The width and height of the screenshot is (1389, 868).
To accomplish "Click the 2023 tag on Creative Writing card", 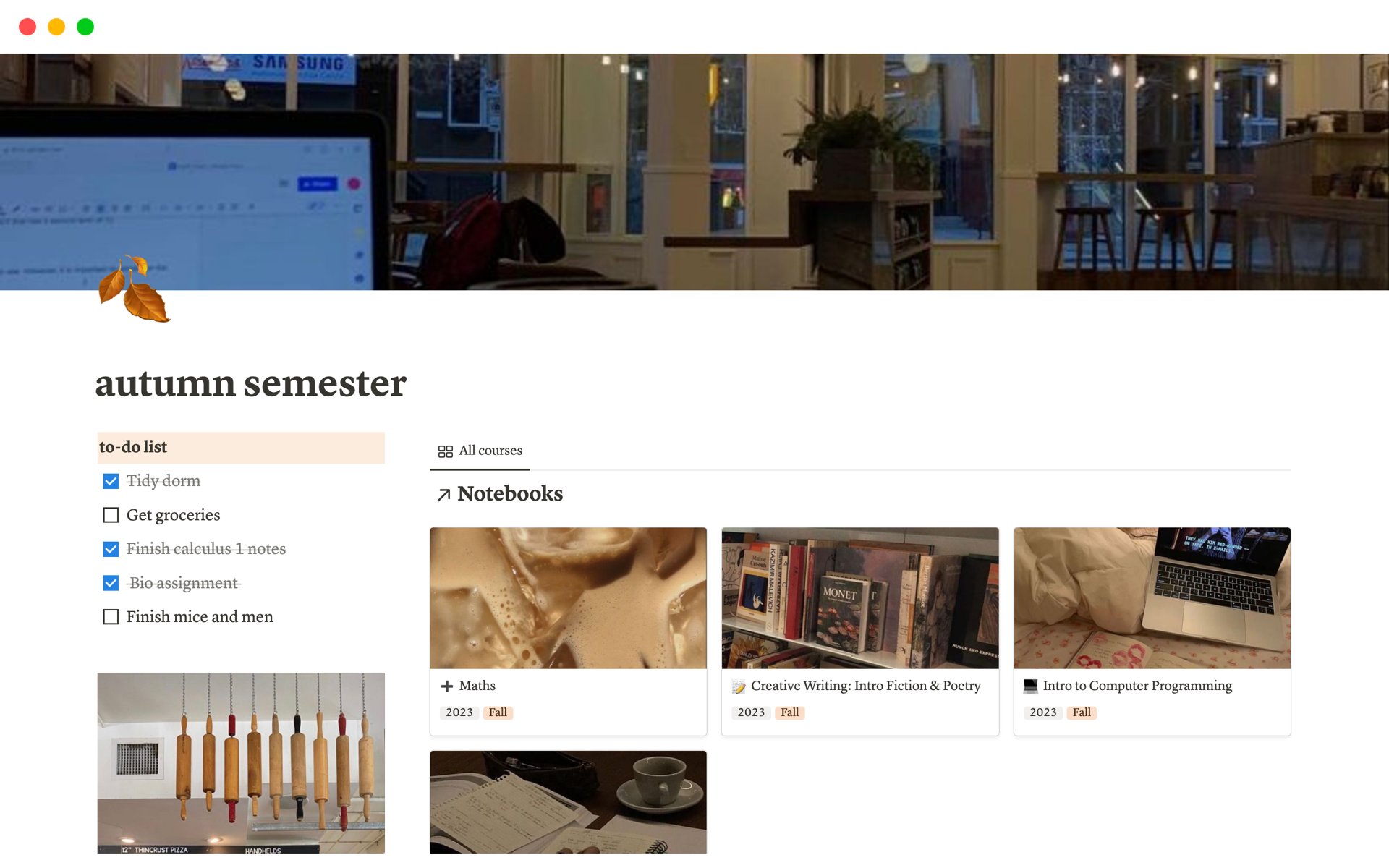I will pos(751,712).
